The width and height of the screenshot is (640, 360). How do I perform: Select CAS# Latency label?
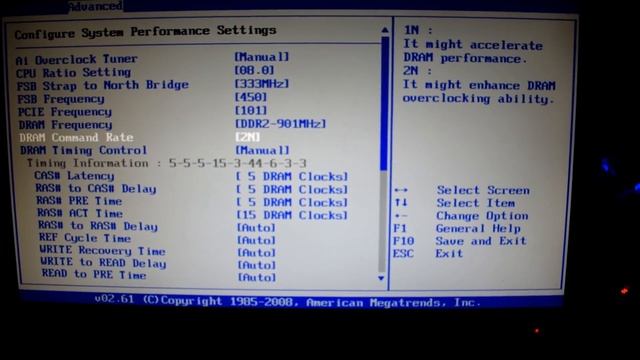point(74,176)
